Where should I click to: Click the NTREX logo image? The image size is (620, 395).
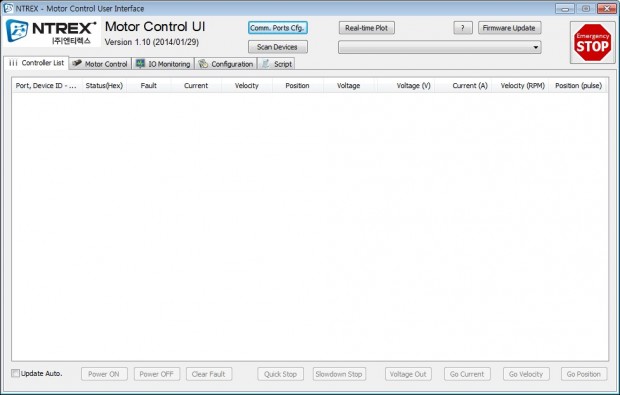pyautogui.click(x=52, y=32)
